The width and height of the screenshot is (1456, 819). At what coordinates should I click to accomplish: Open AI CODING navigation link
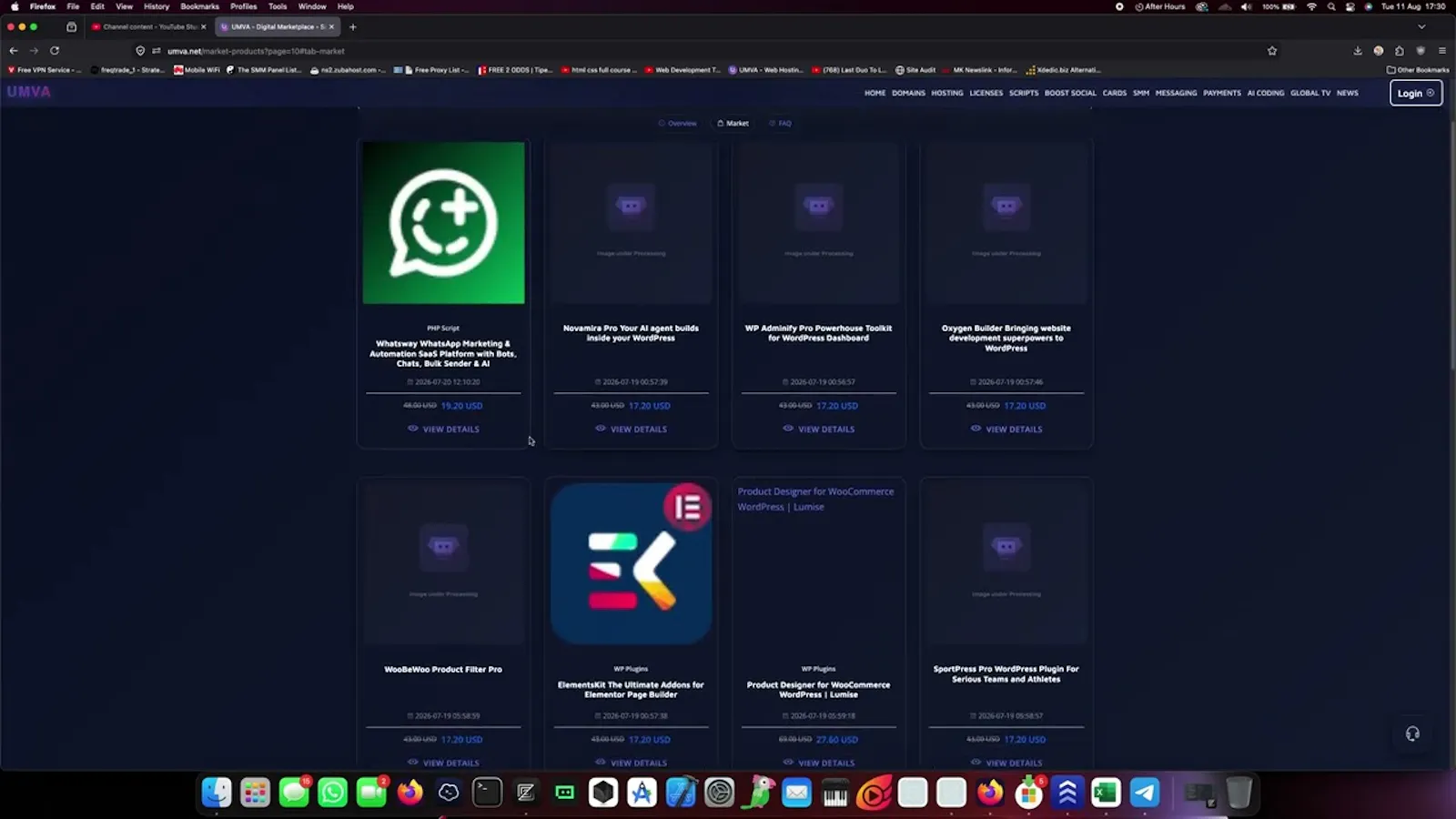[x=1265, y=93]
